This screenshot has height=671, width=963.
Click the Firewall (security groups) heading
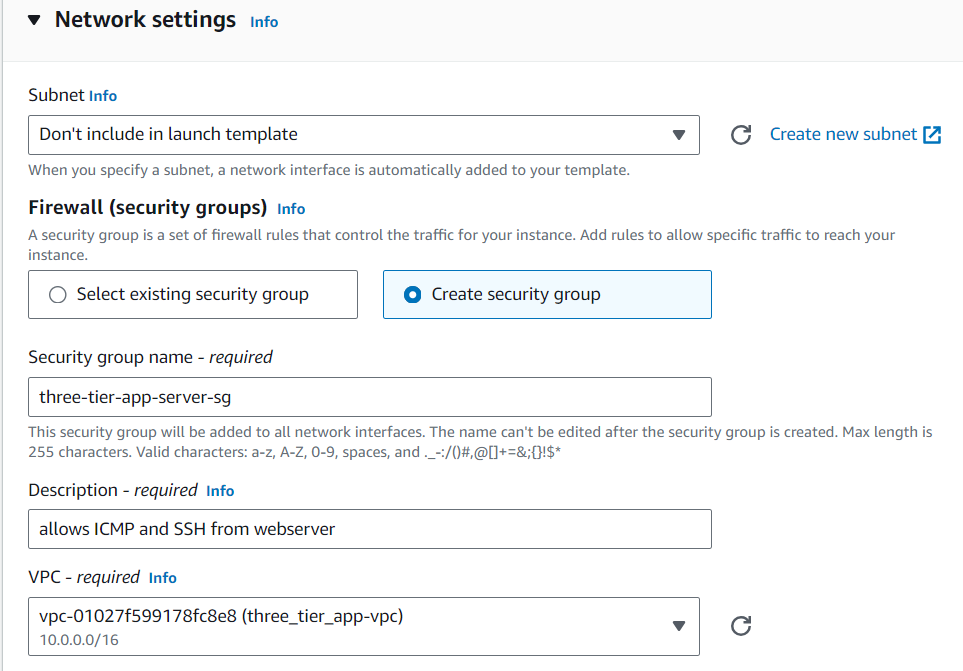pyautogui.click(x=147, y=208)
